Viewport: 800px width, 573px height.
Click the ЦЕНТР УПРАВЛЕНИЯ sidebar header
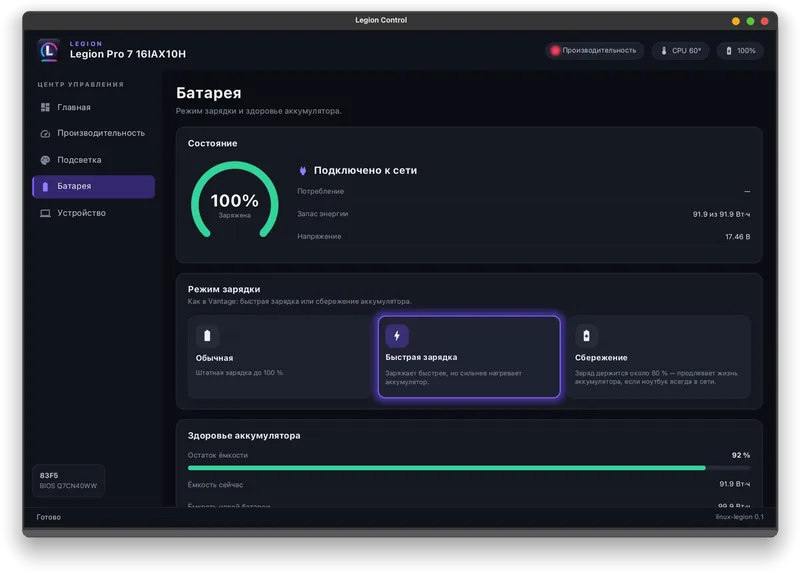[81, 84]
